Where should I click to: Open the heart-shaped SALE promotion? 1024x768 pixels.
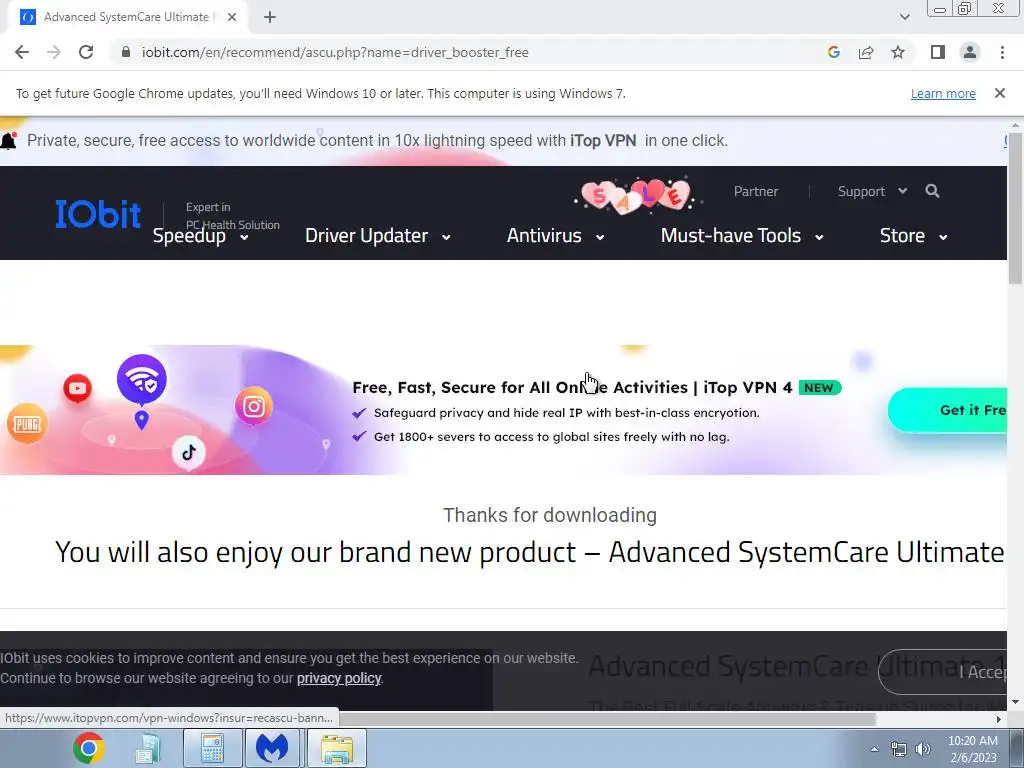(637, 195)
